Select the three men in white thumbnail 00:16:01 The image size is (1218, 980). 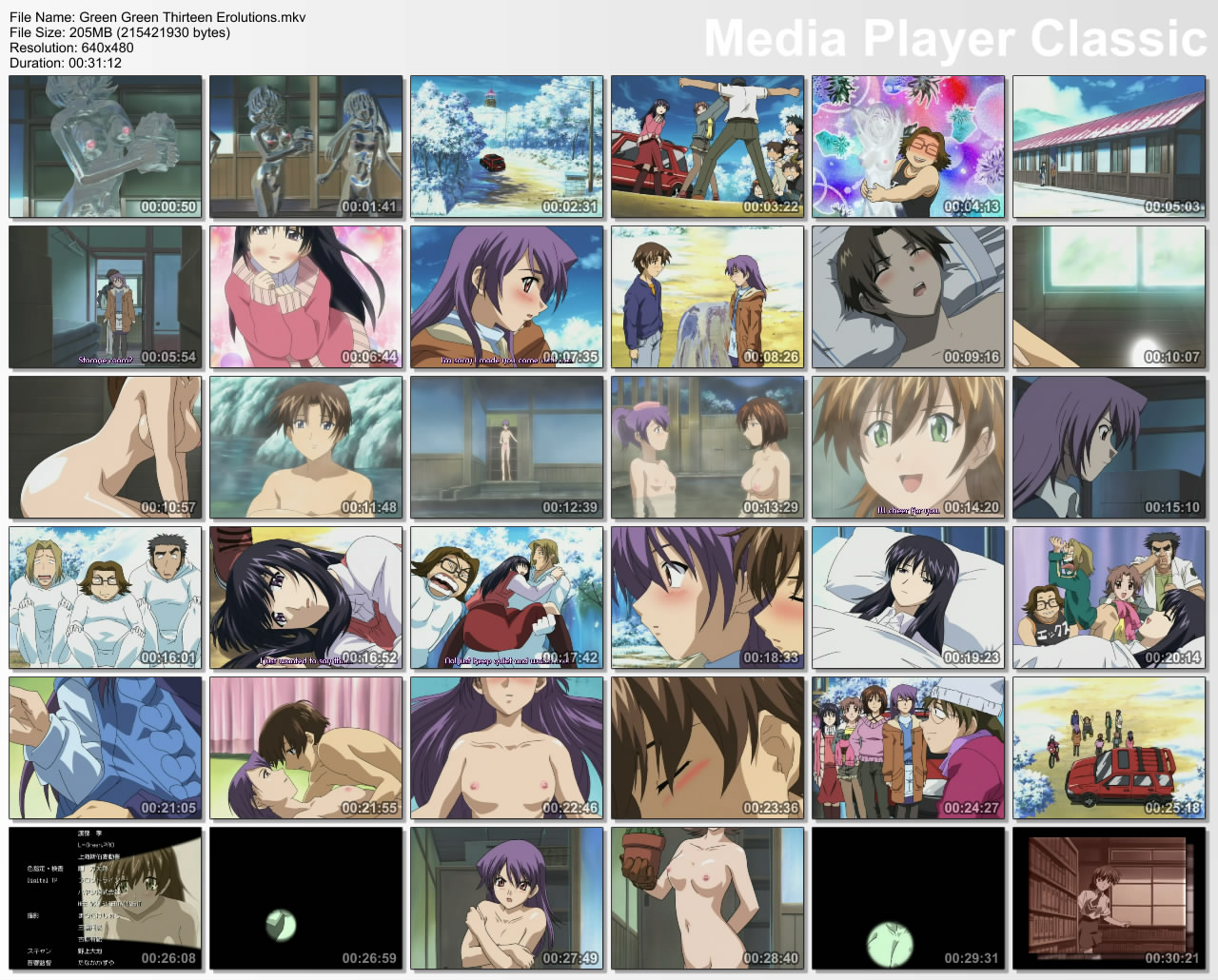[x=106, y=598]
